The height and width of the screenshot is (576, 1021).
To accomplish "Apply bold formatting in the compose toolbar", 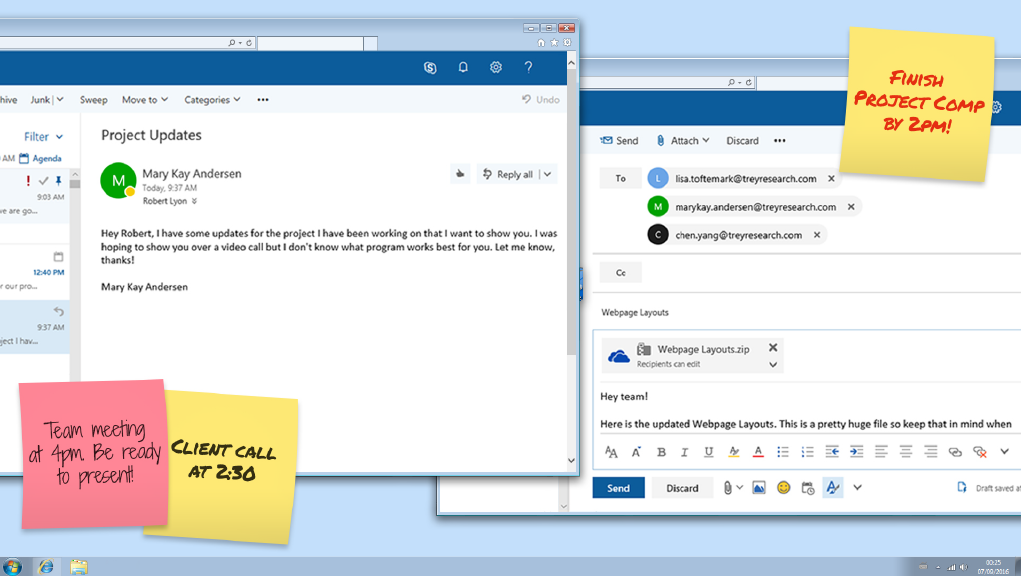I will pyautogui.click(x=661, y=452).
